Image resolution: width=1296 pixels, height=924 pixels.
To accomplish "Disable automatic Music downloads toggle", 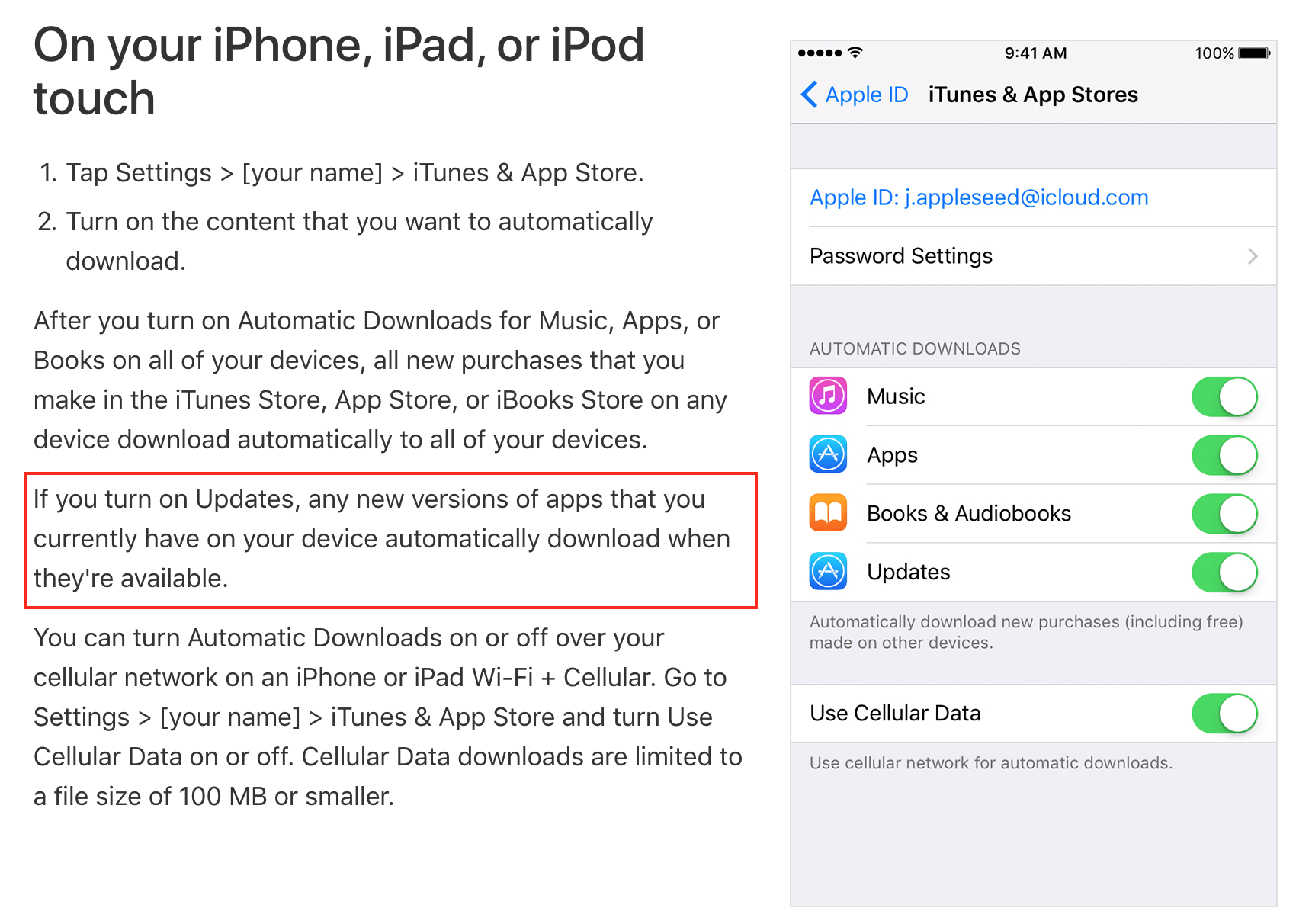I will [x=1224, y=397].
